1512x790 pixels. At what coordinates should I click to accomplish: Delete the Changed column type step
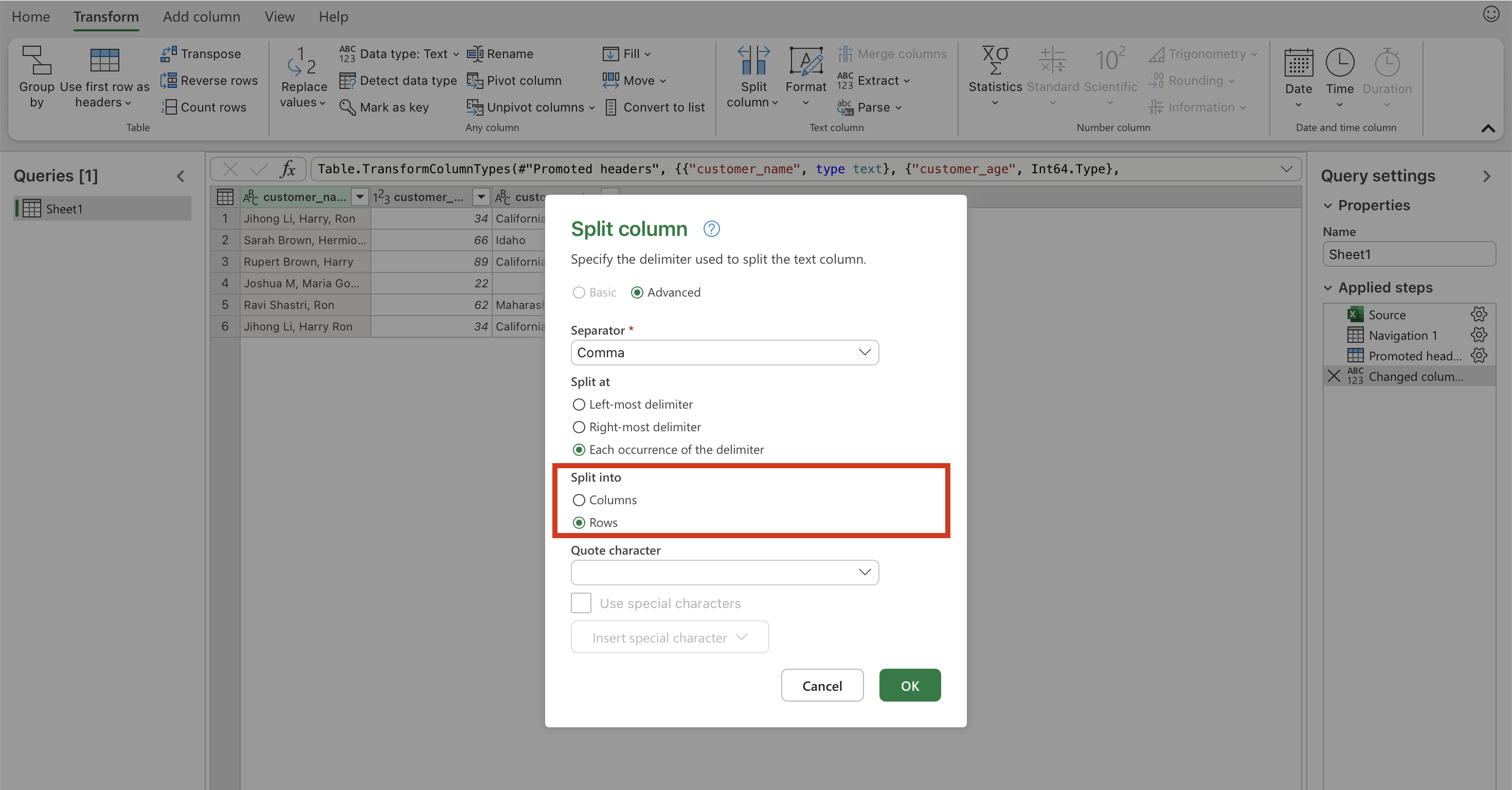click(x=1334, y=376)
